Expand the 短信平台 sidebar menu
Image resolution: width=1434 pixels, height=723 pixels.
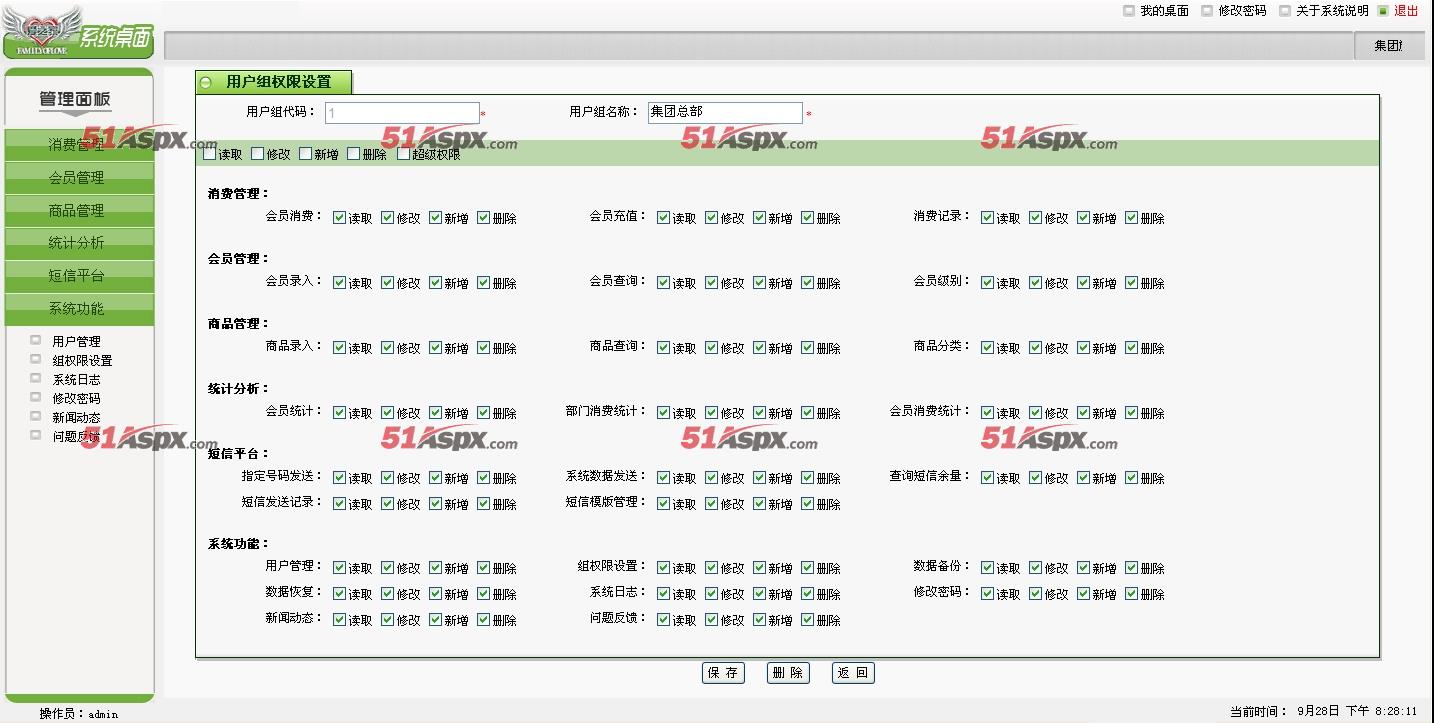79,276
